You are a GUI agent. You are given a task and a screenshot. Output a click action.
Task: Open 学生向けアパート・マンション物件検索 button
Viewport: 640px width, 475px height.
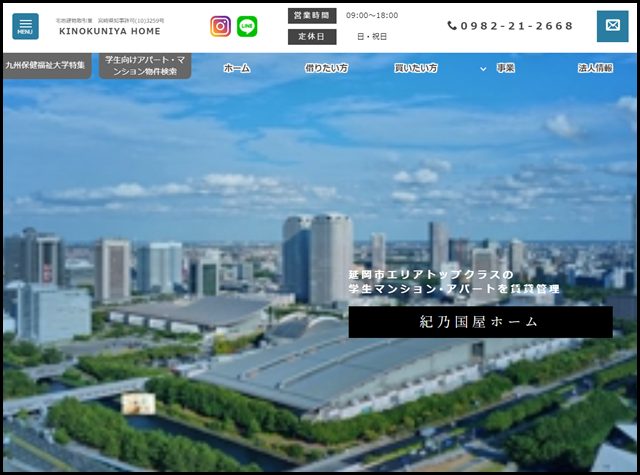(145, 66)
